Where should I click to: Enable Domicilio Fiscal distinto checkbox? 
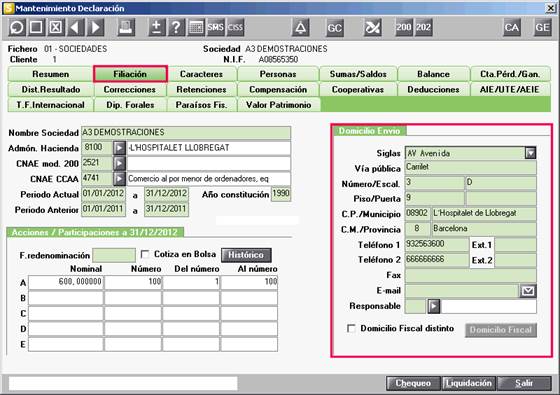[x=351, y=328]
